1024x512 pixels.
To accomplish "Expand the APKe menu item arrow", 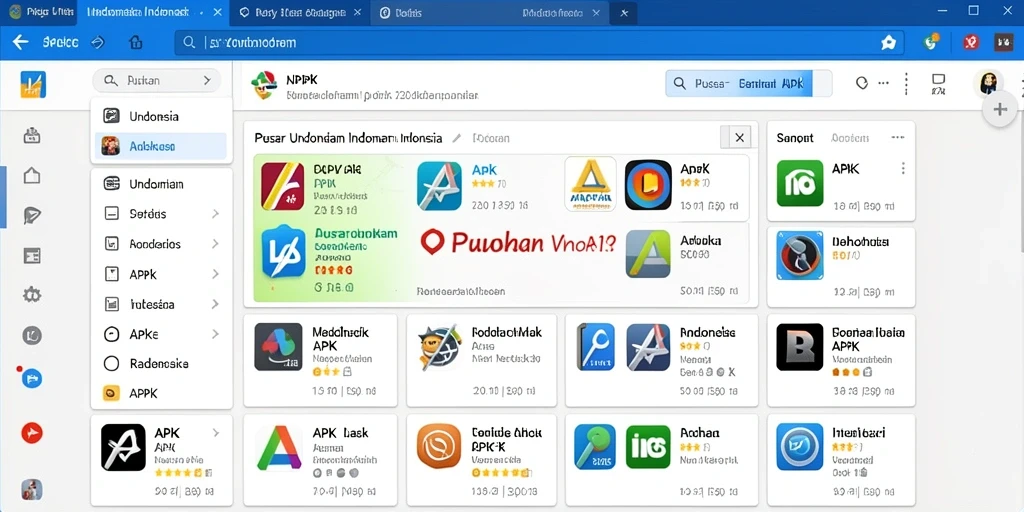I will tap(216, 334).
